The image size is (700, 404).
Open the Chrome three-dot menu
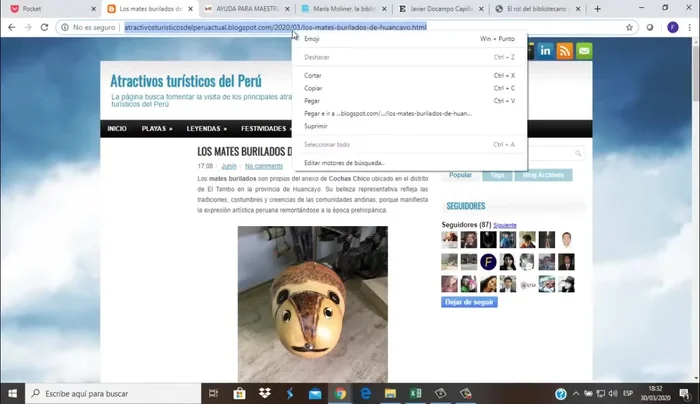pyautogui.click(x=690, y=27)
